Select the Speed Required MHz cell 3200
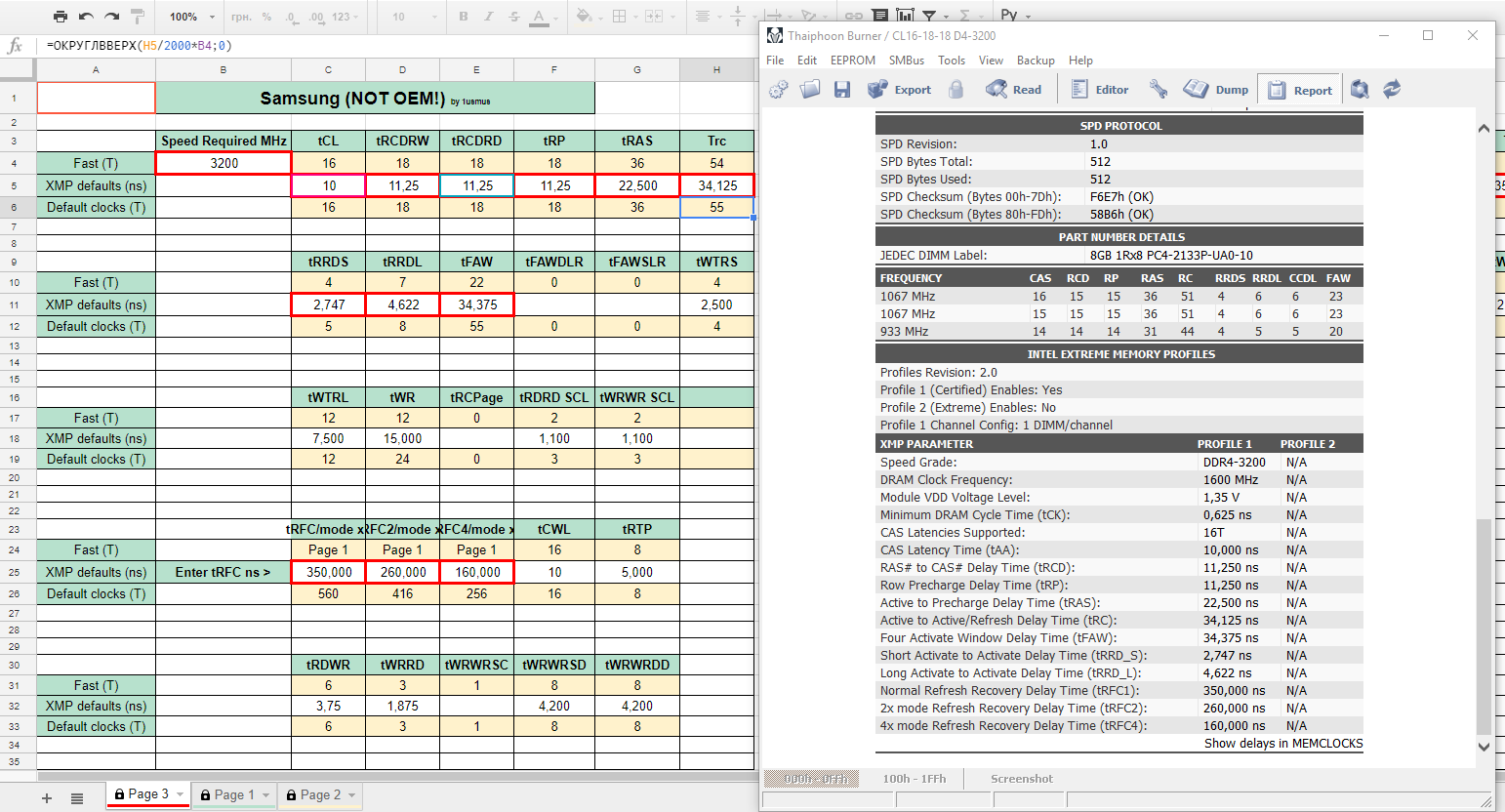Screen dimensions: 1505x812 click(x=224, y=163)
